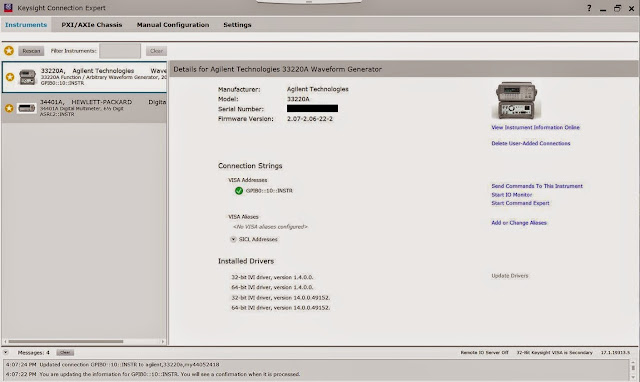Click the Remote IO Server Off status
Viewport: 640px width, 382px height.
click(484, 353)
